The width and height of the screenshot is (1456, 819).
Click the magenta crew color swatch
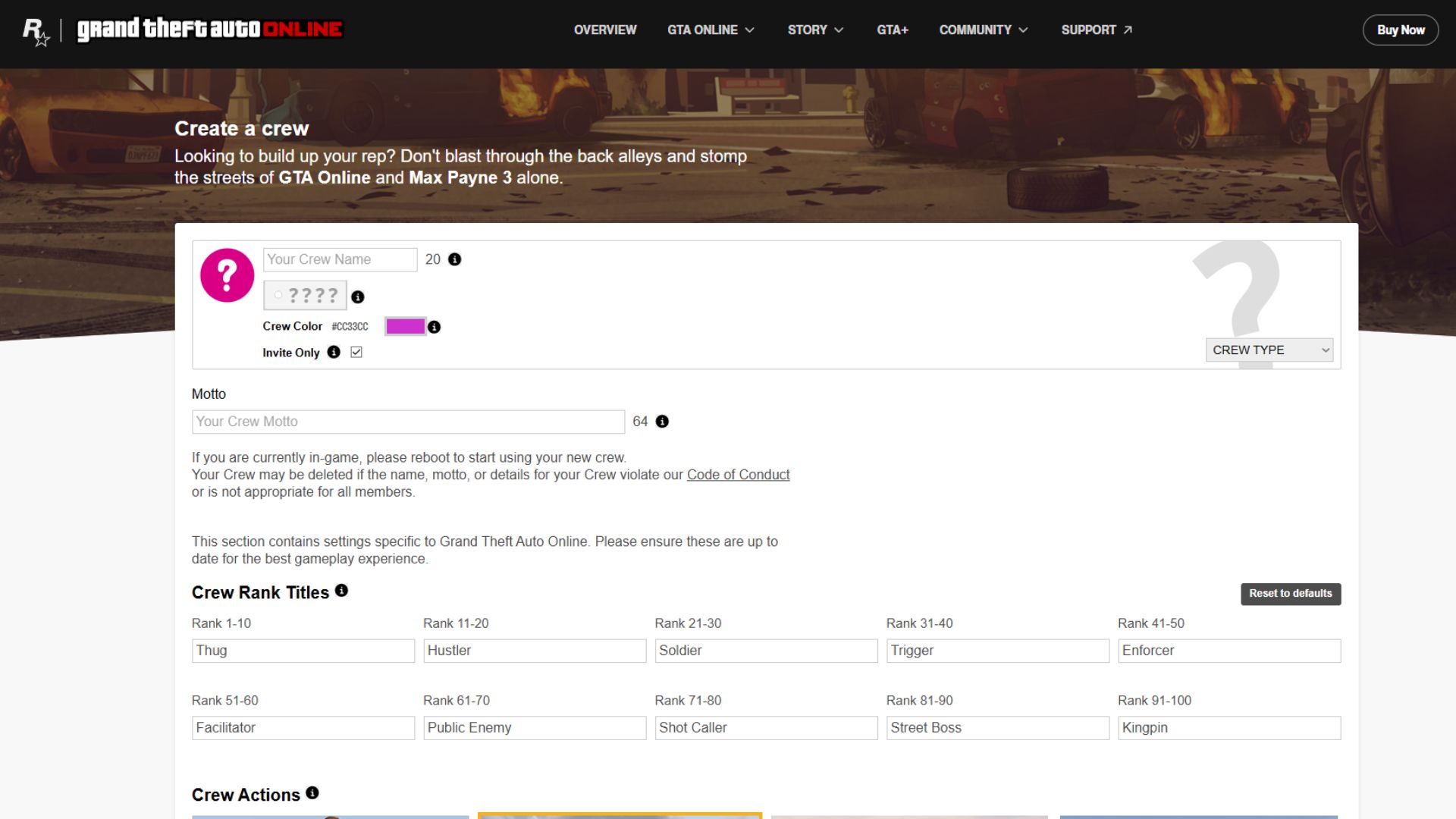[x=405, y=326]
